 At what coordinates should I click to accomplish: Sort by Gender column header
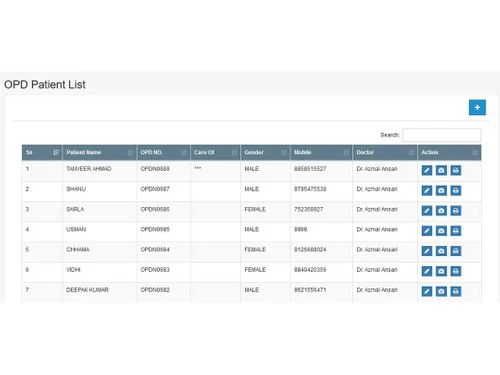coord(265,152)
